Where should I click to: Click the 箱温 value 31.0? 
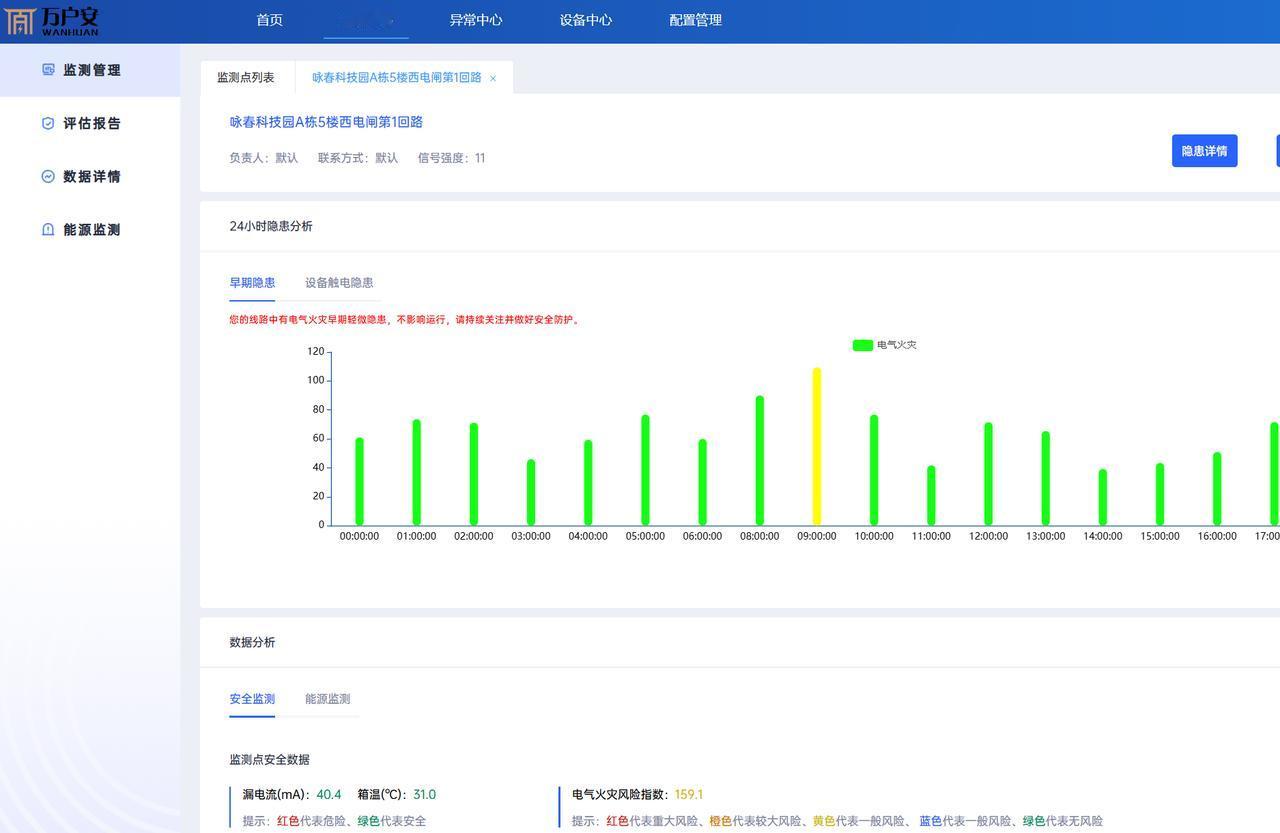pyautogui.click(x=424, y=795)
